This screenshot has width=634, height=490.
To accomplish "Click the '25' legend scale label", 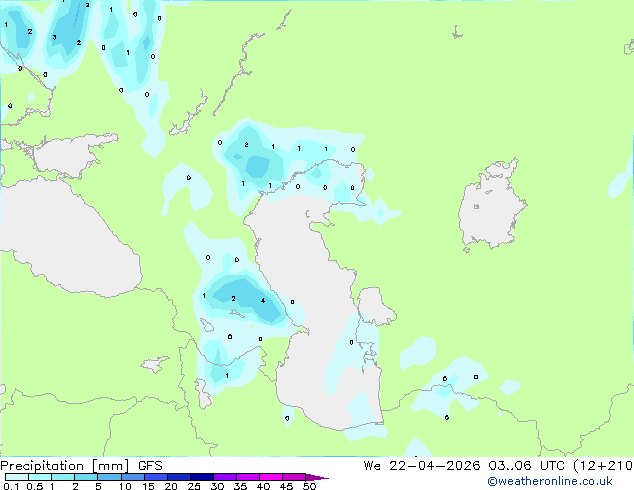I will tap(194, 486).
